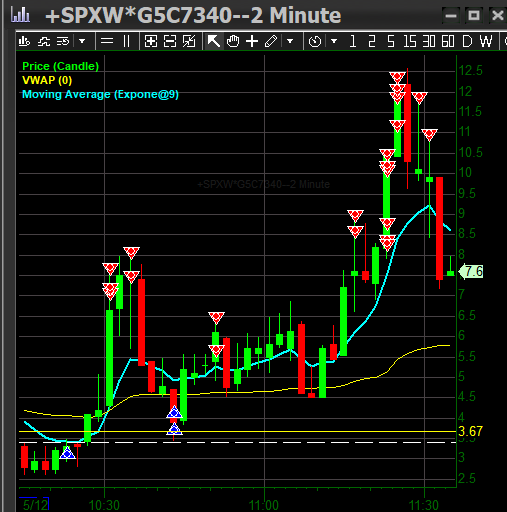Switch to 30 minute interval
The image size is (507, 512).
click(x=429, y=42)
